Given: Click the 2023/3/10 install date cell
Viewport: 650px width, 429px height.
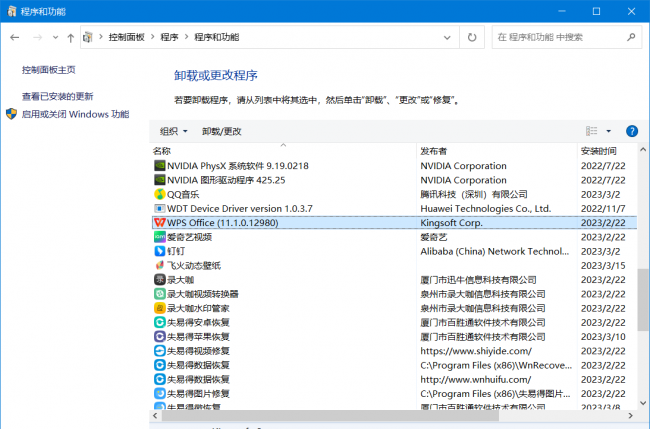Looking at the screenshot, I should (603, 337).
